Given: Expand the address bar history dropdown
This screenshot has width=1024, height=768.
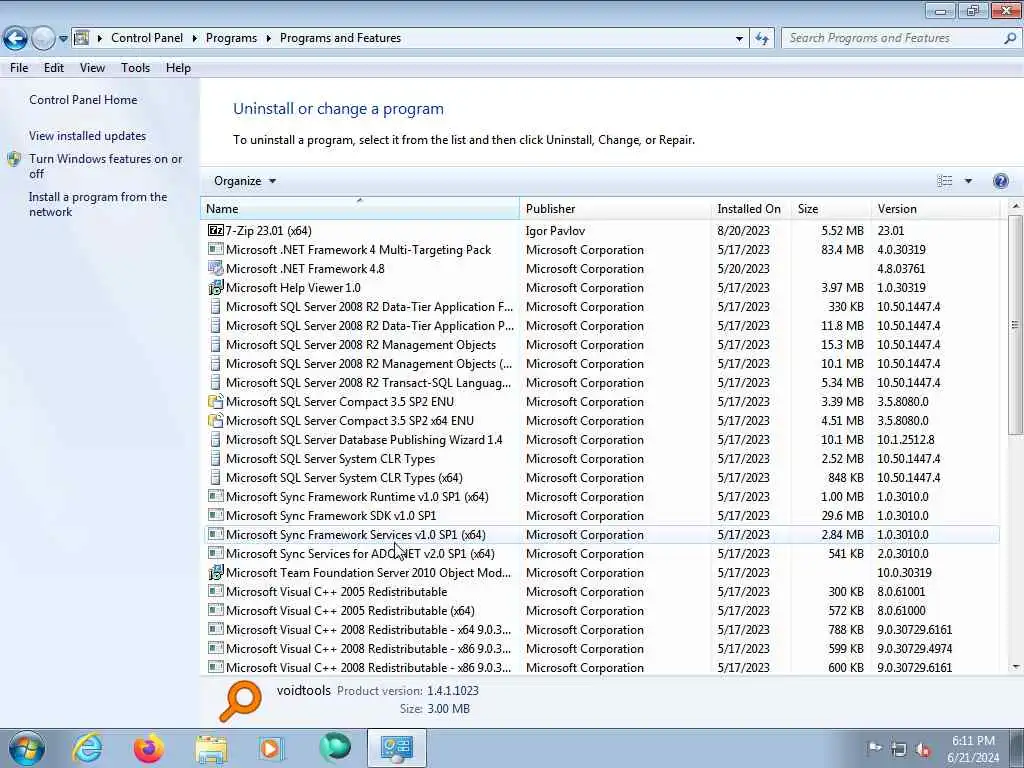Looking at the screenshot, I should [x=739, y=39].
